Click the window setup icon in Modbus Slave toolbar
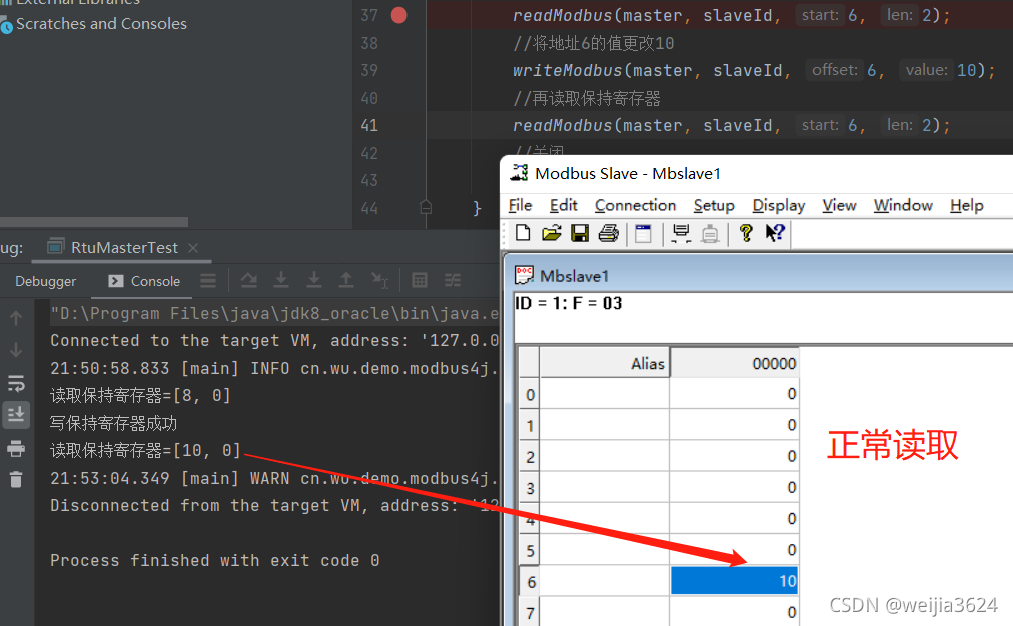 point(643,233)
